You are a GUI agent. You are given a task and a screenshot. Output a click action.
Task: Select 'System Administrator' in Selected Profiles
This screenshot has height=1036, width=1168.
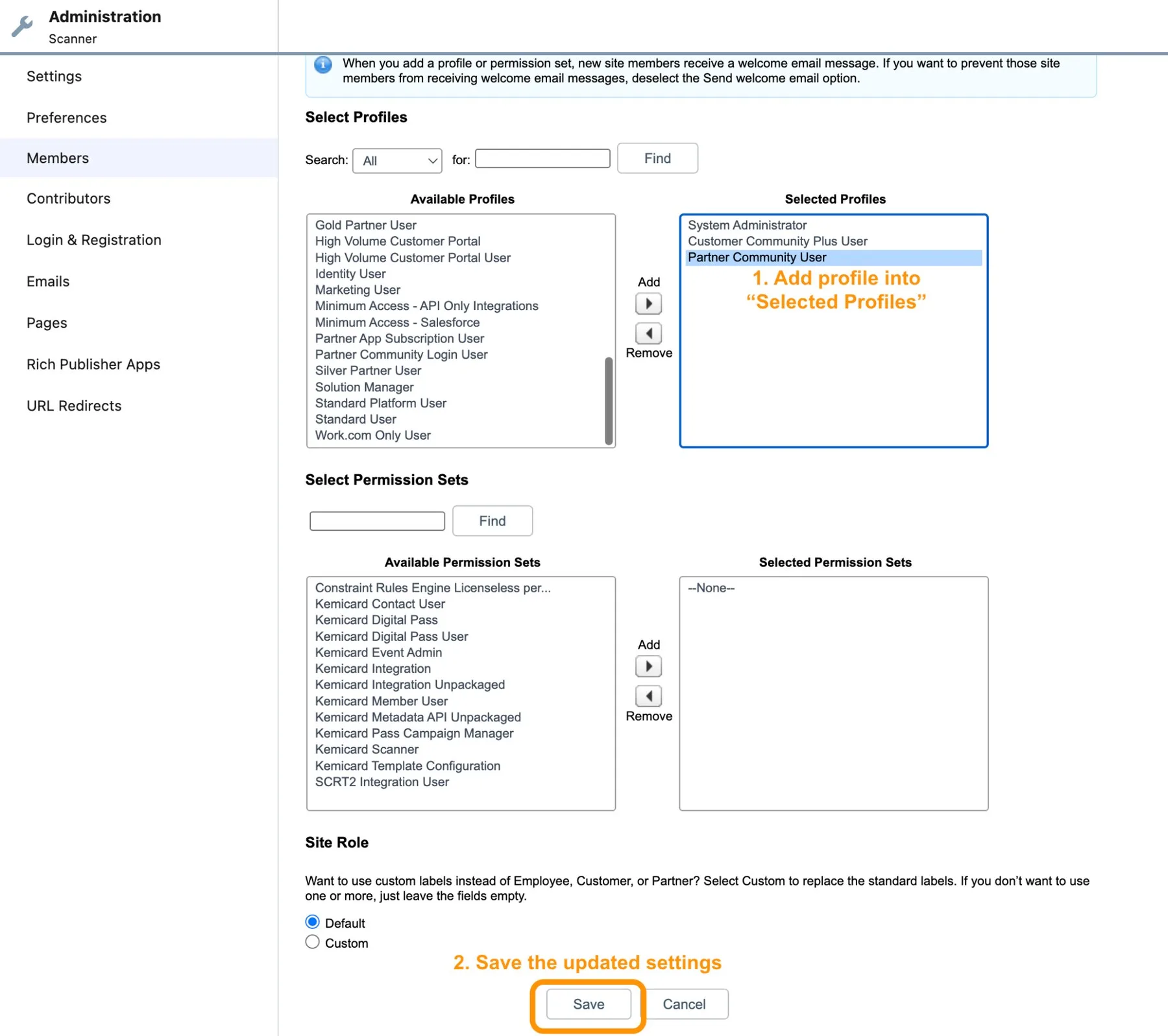pyautogui.click(x=747, y=225)
